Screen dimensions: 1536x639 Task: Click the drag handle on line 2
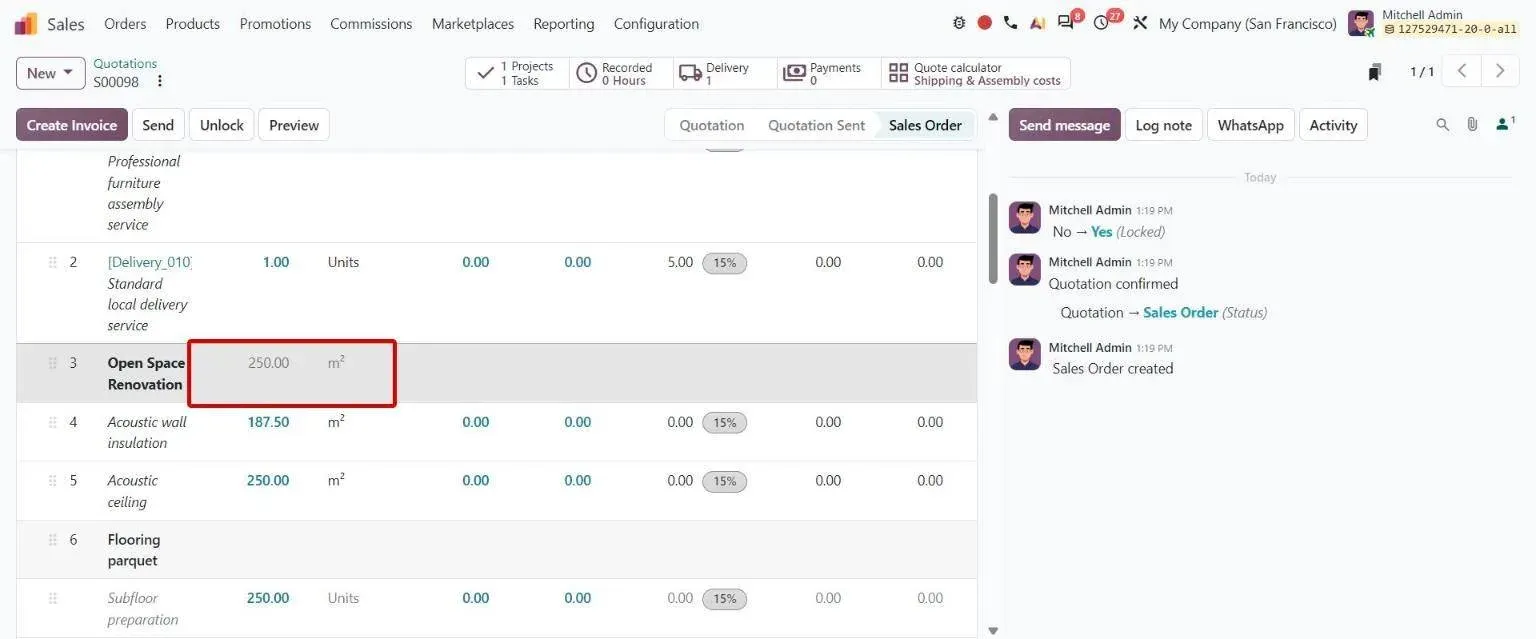pos(53,262)
